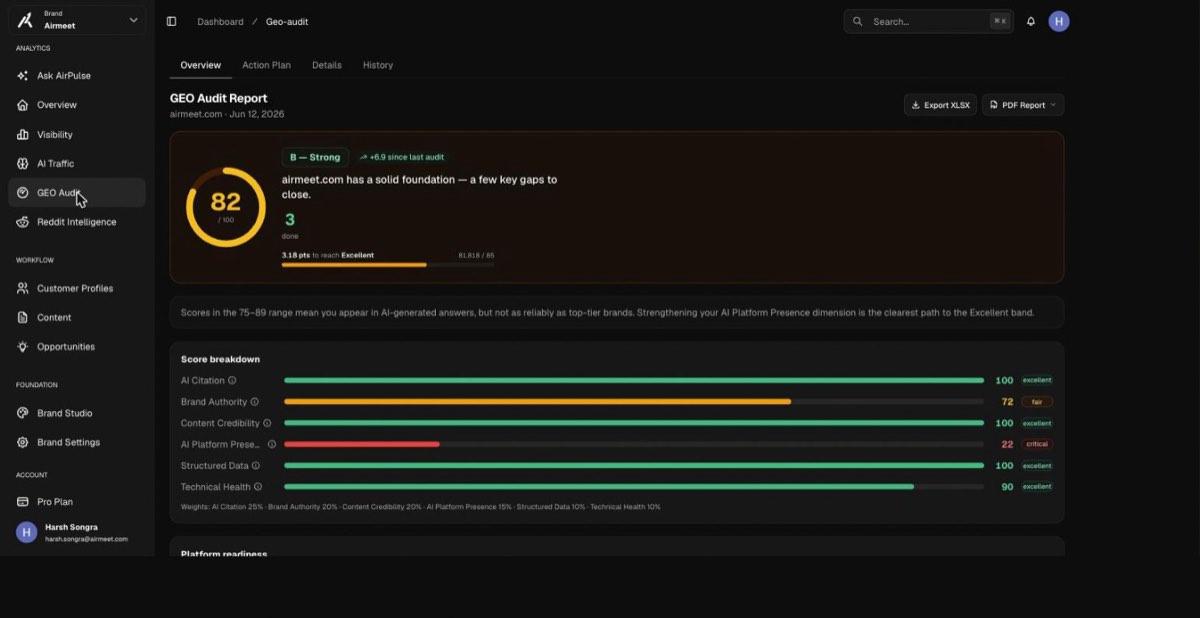The image size is (1200, 618).
Task: Click info icon next to Brand Authority
Action: tap(254, 402)
